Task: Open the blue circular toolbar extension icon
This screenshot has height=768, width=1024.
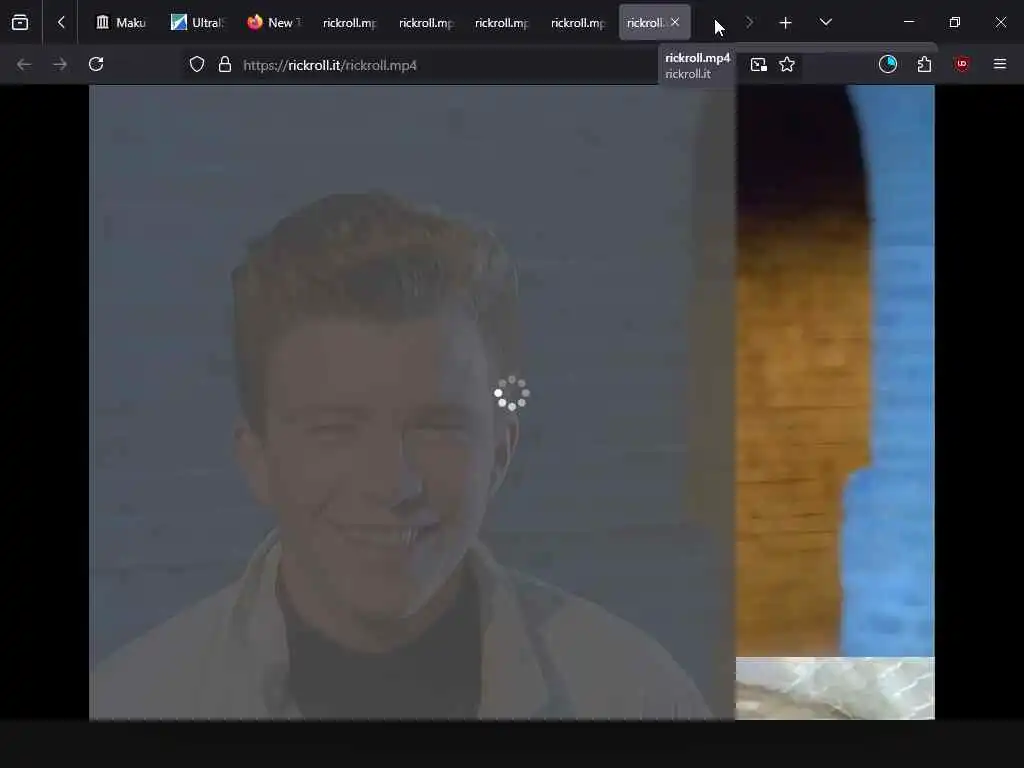Action: 888,64
